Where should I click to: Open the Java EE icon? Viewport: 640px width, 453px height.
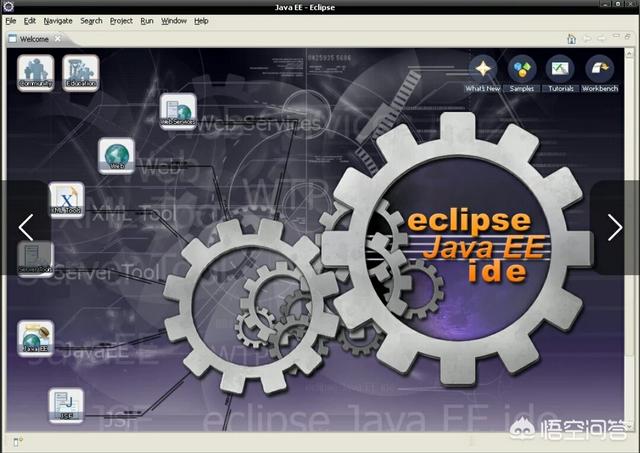(36, 338)
